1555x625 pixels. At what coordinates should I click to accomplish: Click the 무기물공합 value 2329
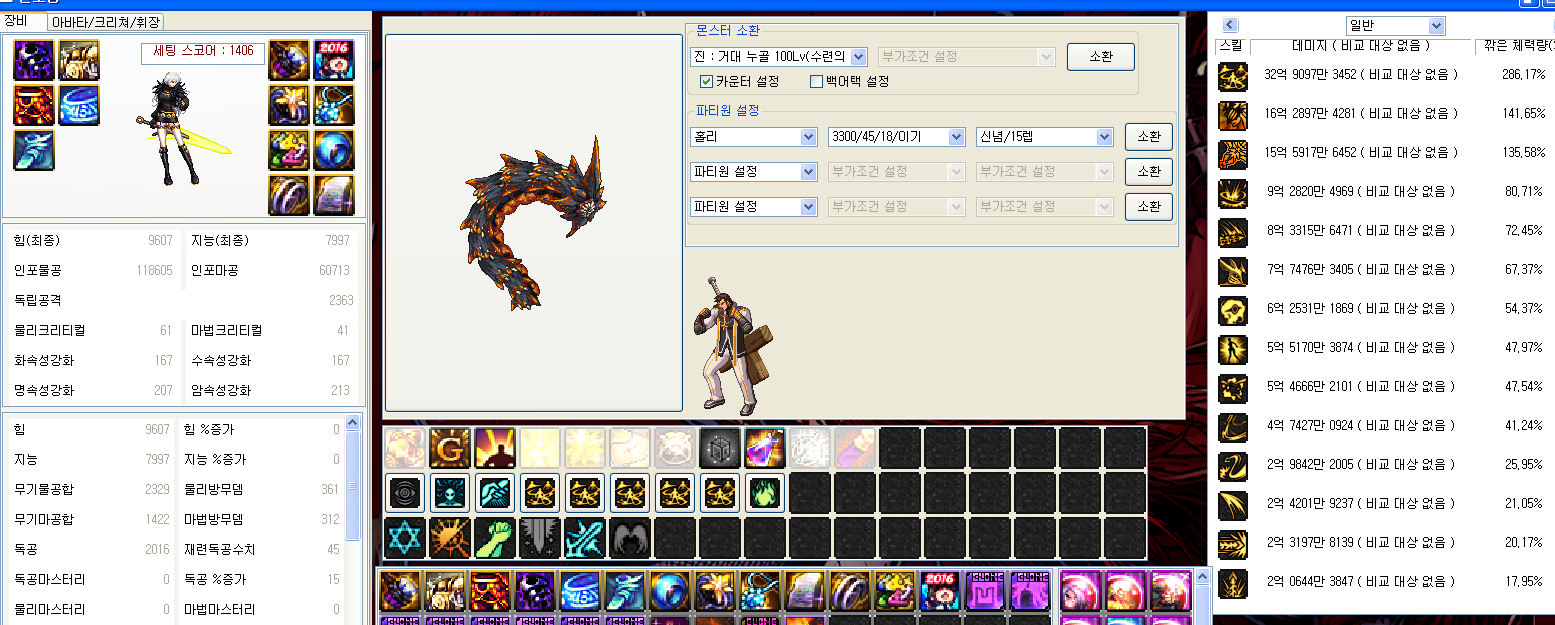pos(157,490)
